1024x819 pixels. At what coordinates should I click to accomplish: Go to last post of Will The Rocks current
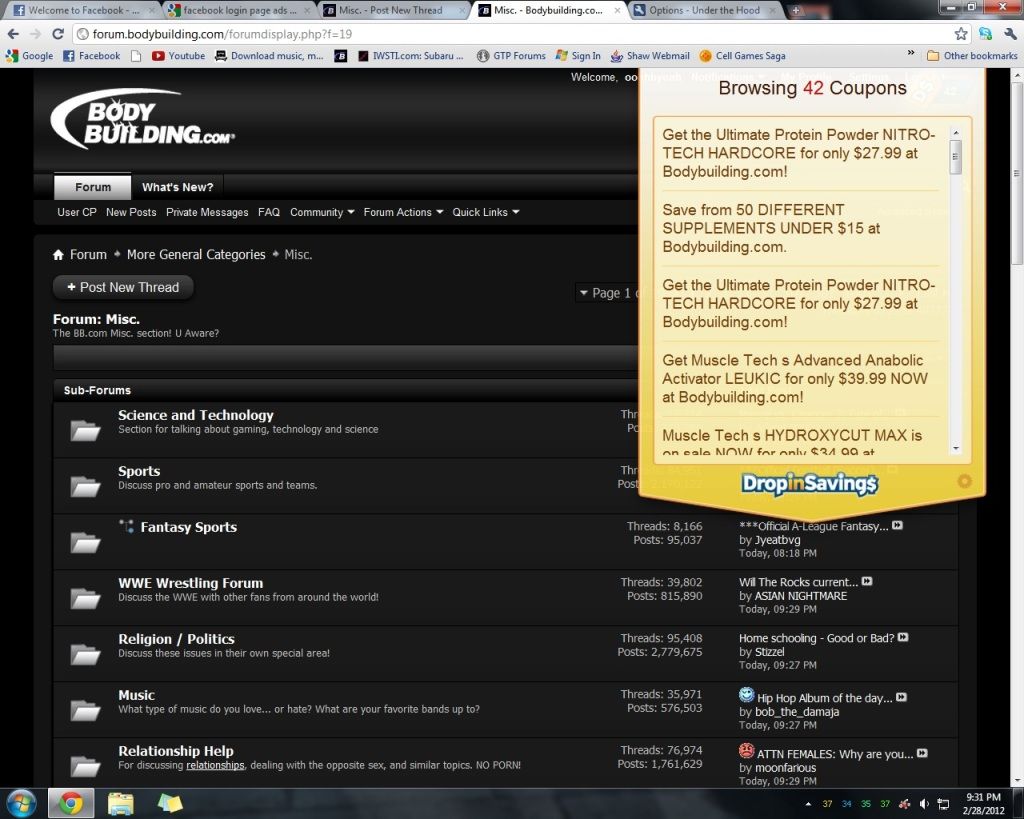(867, 581)
